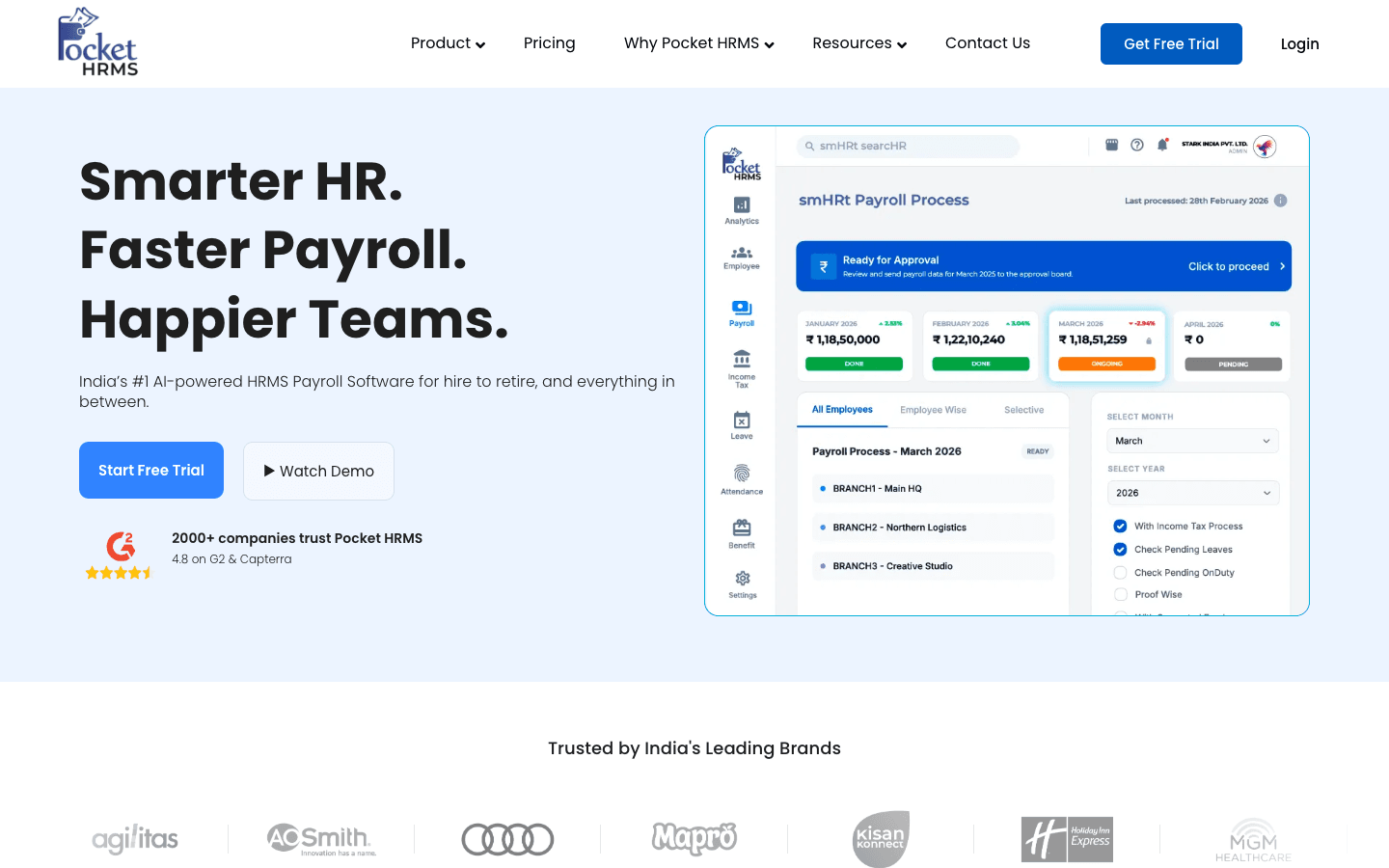Click the smHRt searchHR field
This screenshot has width=1389, height=868.
point(908,146)
